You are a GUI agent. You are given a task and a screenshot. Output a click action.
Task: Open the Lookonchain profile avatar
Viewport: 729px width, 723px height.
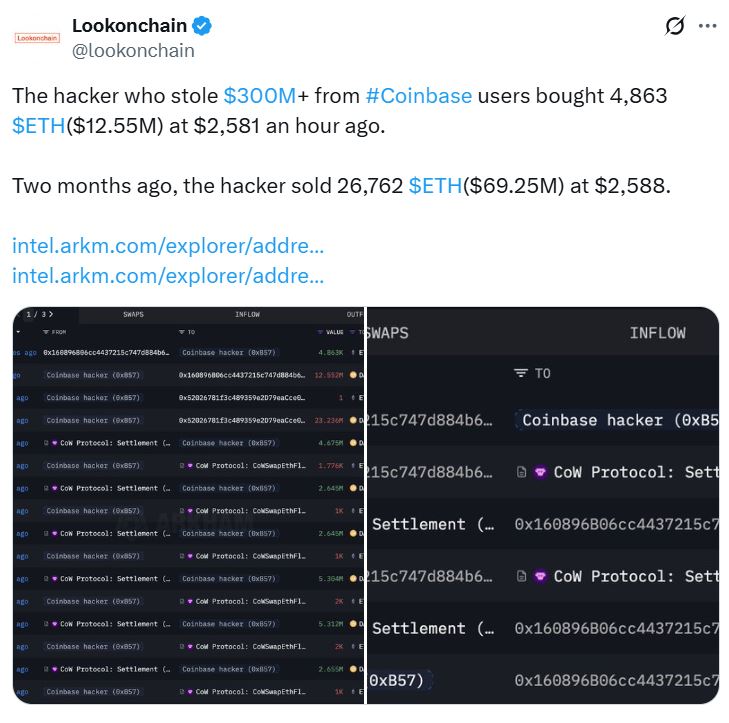pyautogui.click(x=37, y=37)
